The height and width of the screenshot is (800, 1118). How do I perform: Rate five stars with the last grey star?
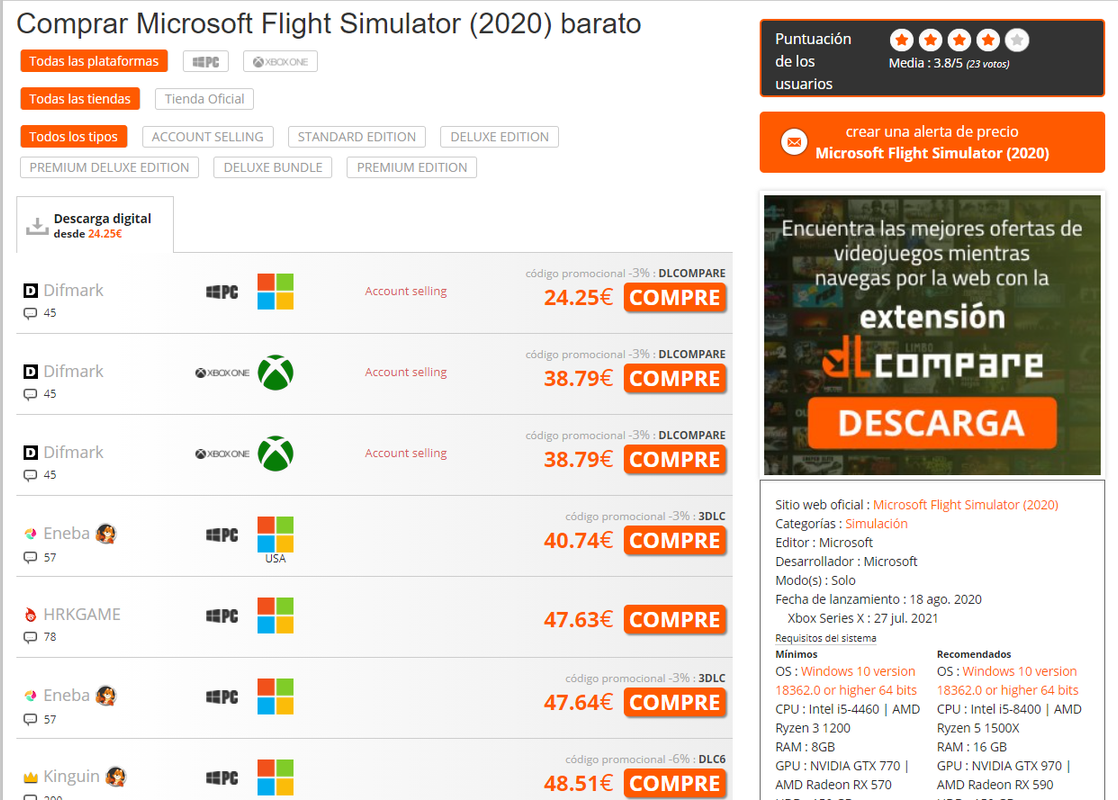[x=1017, y=40]
